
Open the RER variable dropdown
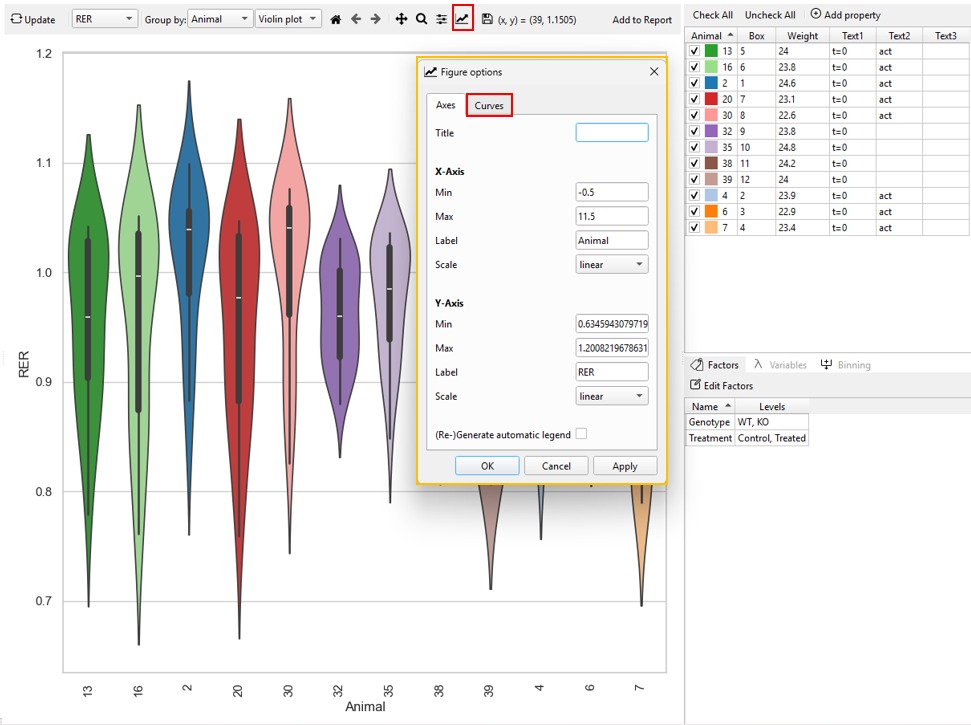(x=105, y=19)
